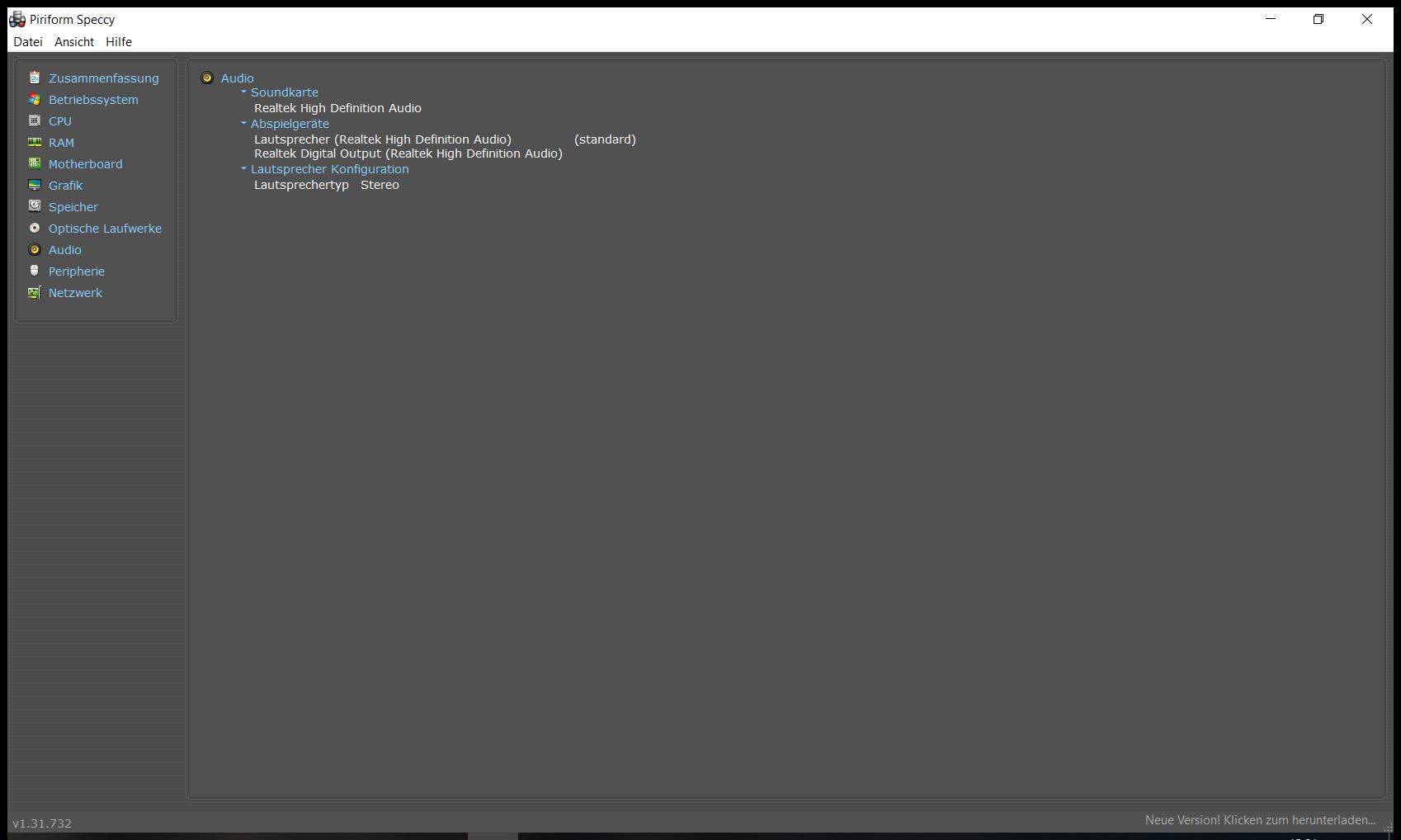Open the Motherboard section
Image resolution: width=1401 pixels, height=840 pixels.
(86, 164)
